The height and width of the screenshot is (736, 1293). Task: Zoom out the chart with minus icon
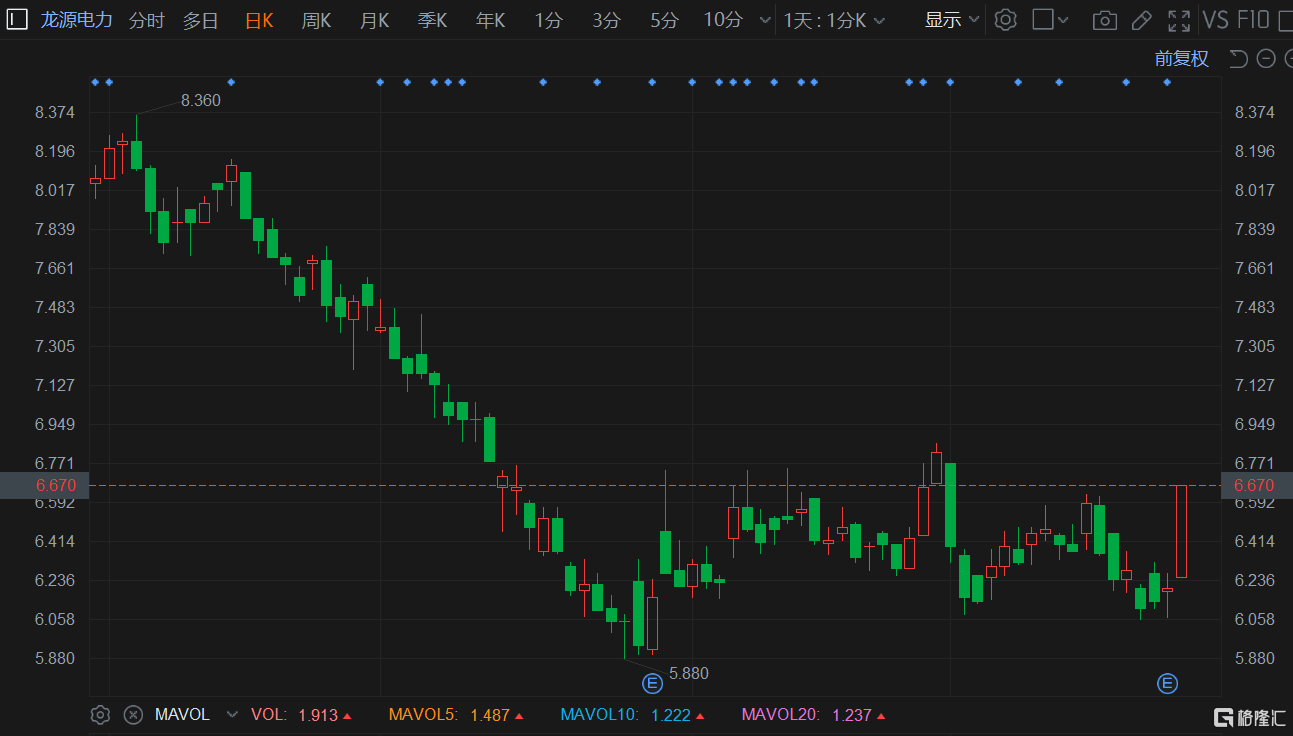(x=1265, y=59)
